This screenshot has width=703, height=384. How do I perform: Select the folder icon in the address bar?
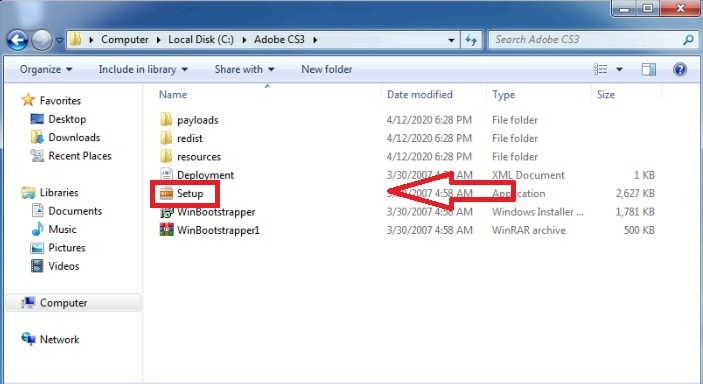pyautogui.click(x=76, y=39)
